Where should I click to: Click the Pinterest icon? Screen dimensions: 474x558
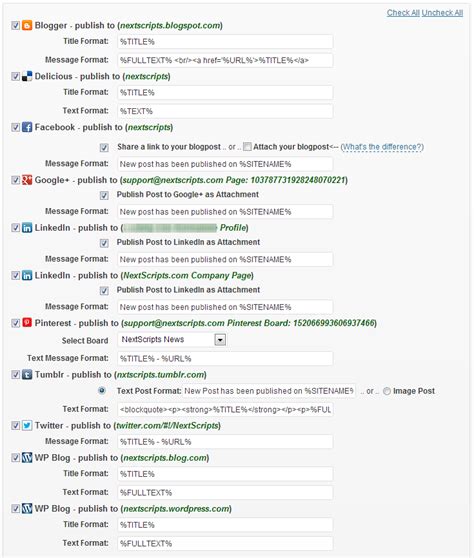(27, 322)
